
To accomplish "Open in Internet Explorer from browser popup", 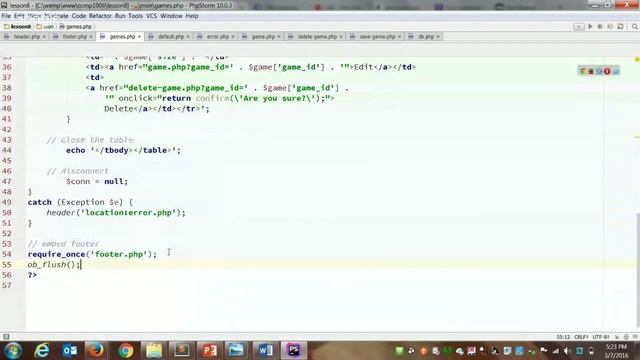I will point(616,71).
